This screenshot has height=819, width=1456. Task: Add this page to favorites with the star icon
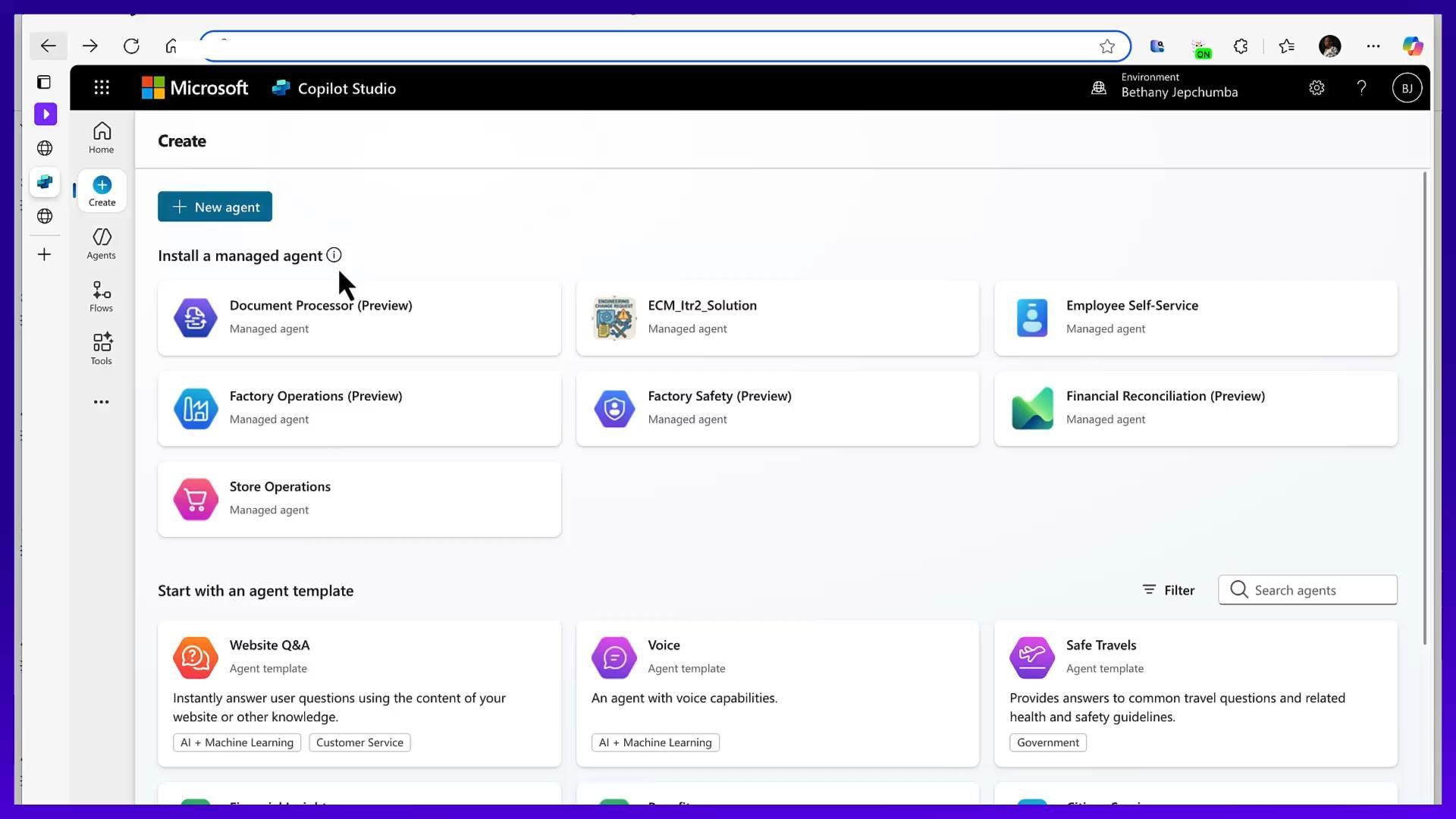pyautogui.click(x=1107, y=46)
